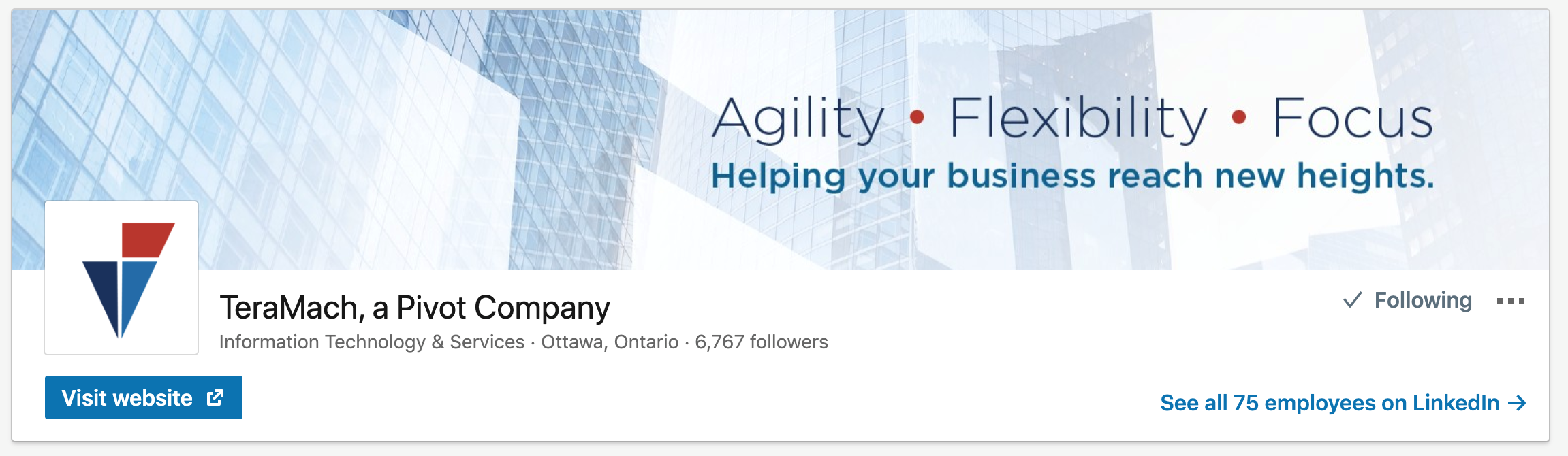Click the word Agility in the banner

[798, 119]
